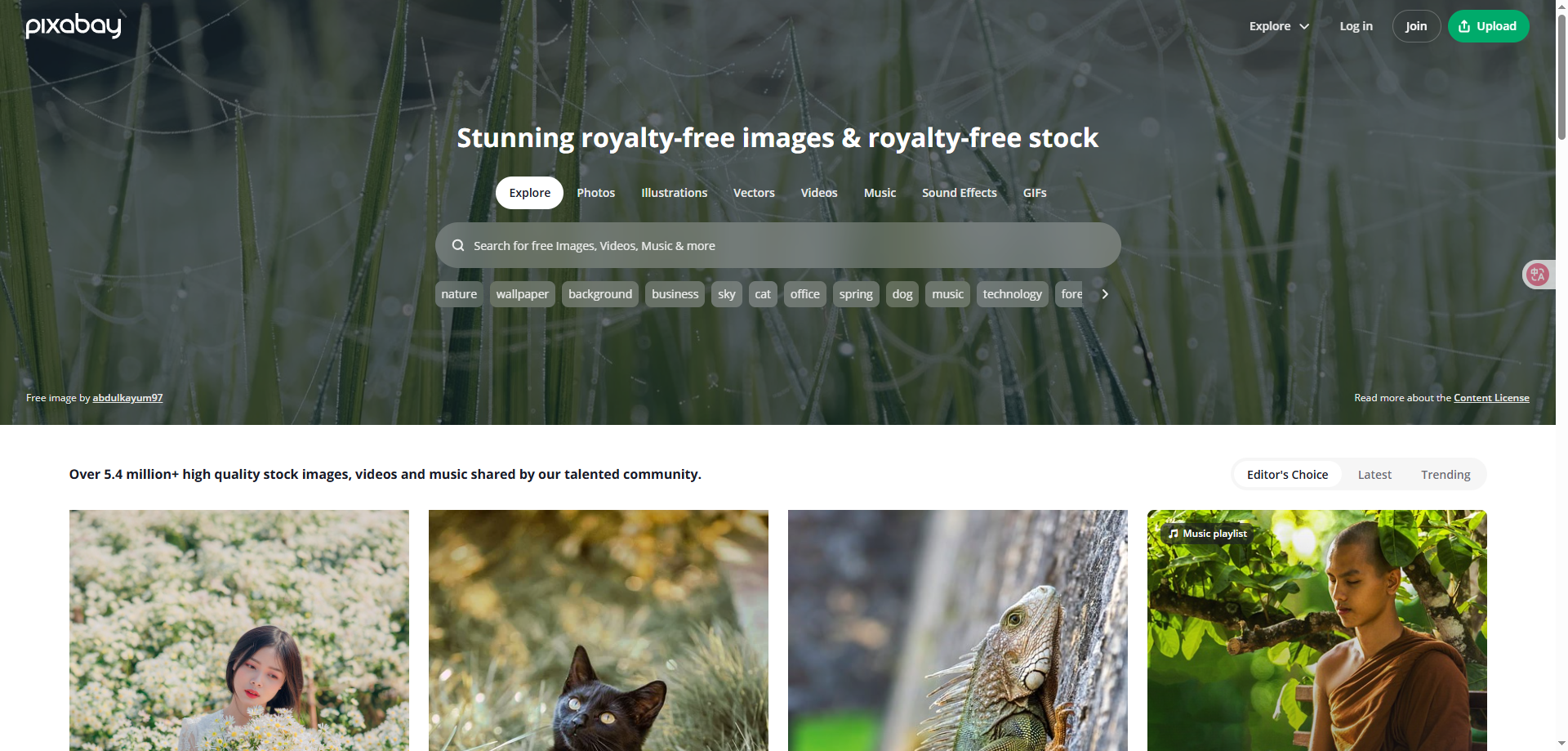The height and width of the screenshot is (751, 1568).
Task: Click the Pixabay logo
Action: click(73, 26)
